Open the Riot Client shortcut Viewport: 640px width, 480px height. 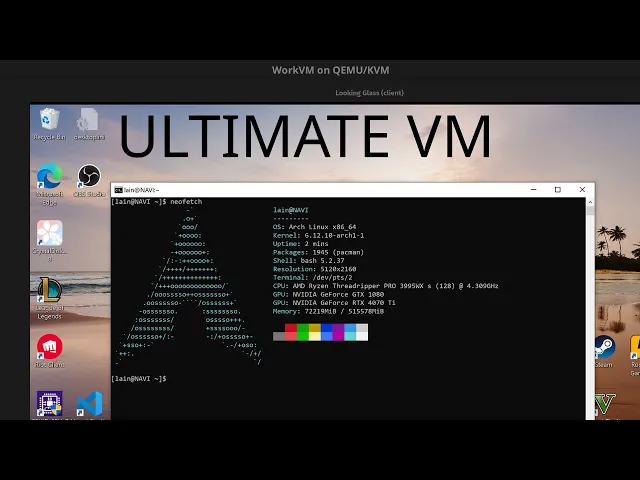(49, 351)
